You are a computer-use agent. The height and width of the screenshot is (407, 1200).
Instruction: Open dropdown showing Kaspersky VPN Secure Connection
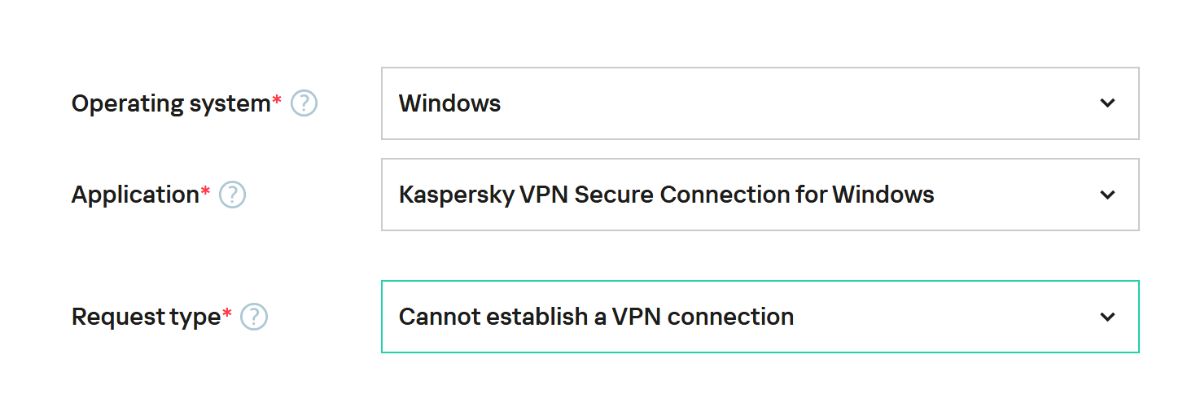pyautogui.click(x=666, y=195)
